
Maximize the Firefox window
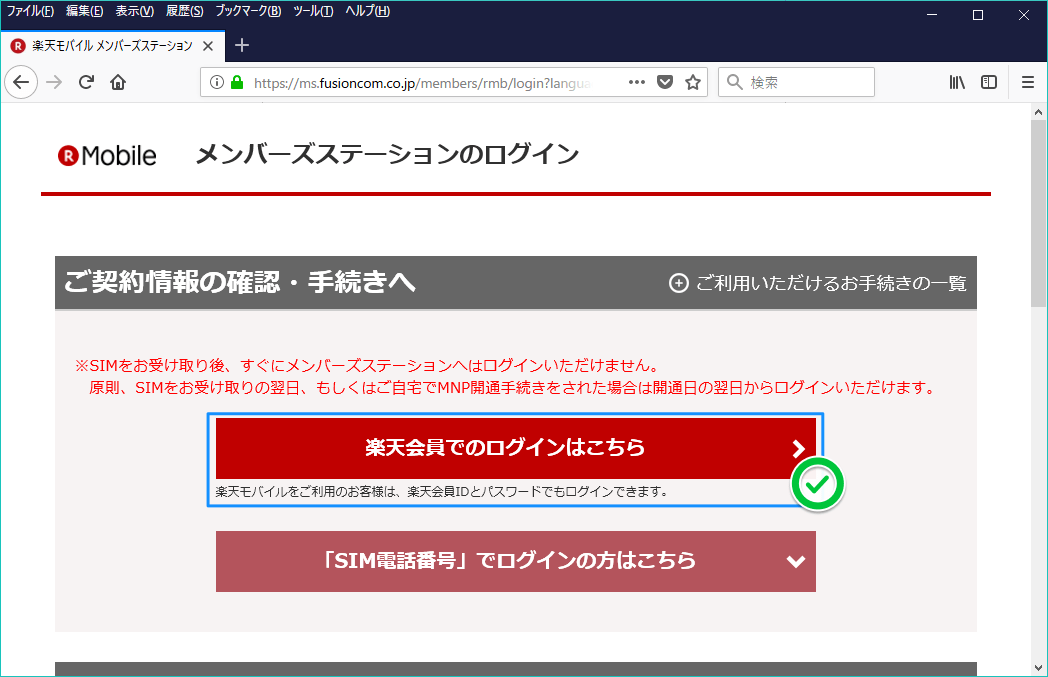[x=978, y=15]
